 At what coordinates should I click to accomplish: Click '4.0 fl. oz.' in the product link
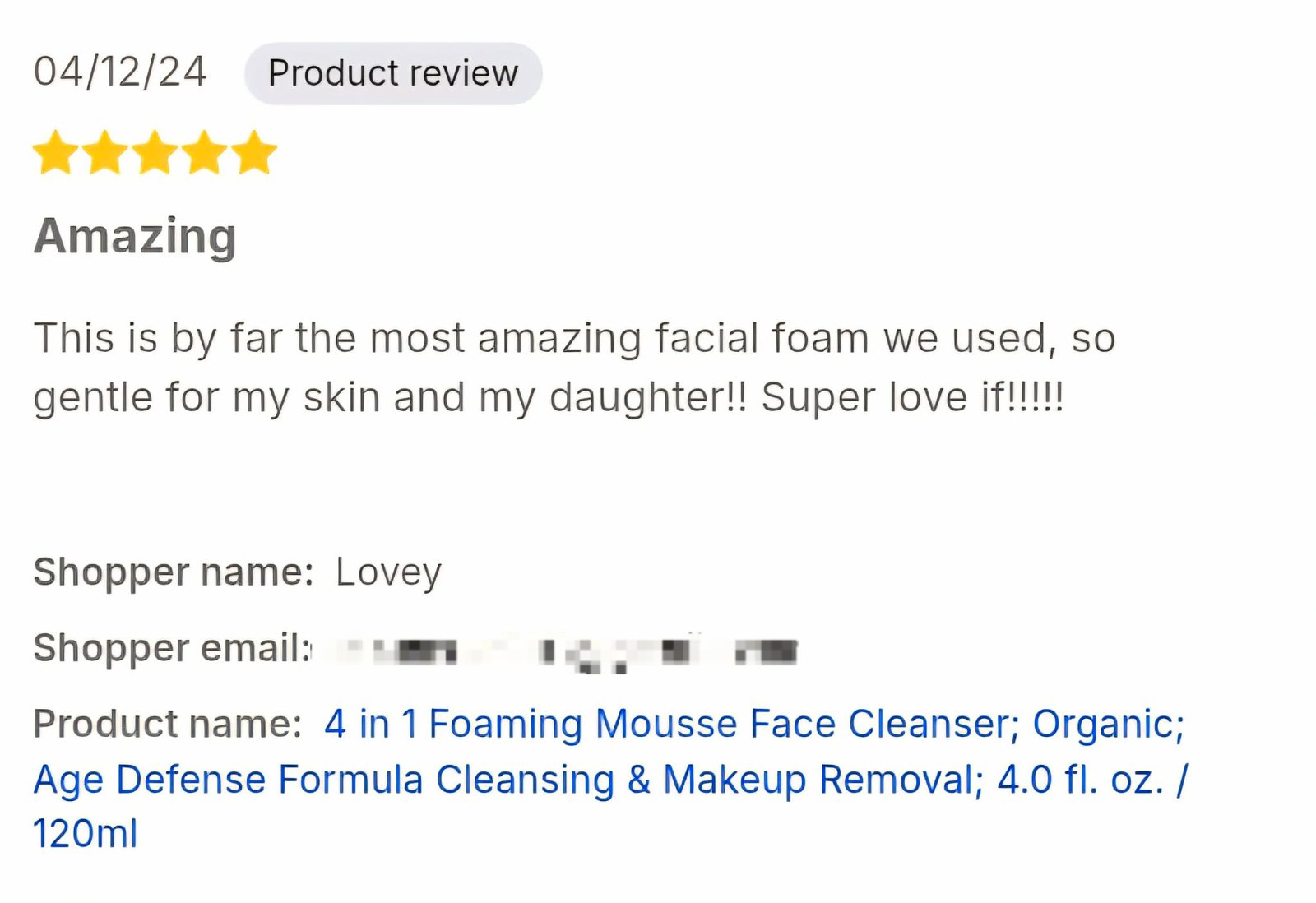1081,780
